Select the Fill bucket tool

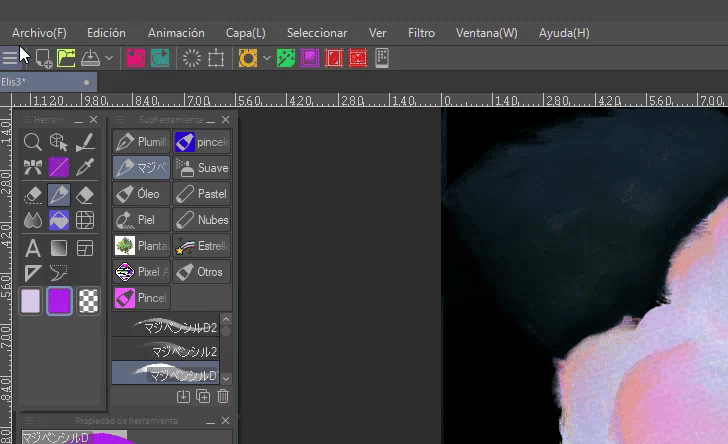click(58, 220)
